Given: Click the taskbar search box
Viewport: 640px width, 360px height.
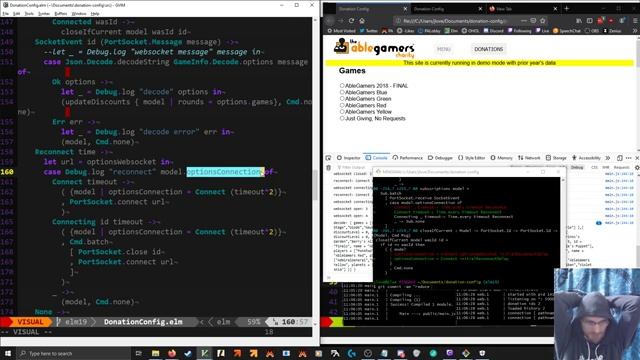Looking at the screenshot, I should [73, 353].
